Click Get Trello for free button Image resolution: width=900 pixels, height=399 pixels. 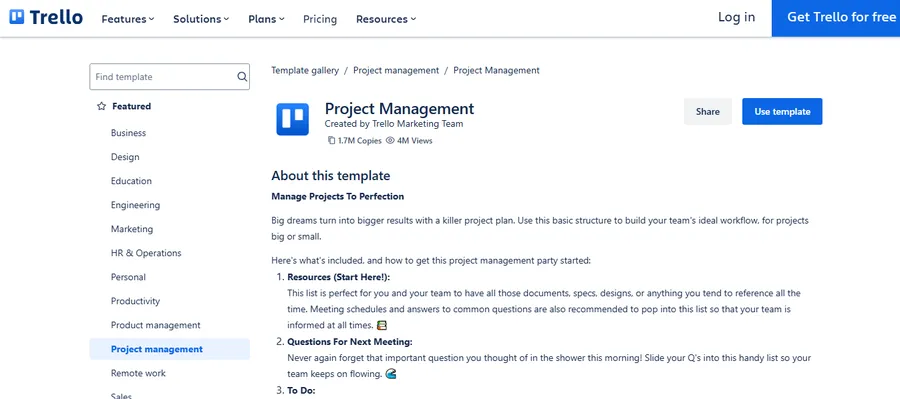point(836,18)
